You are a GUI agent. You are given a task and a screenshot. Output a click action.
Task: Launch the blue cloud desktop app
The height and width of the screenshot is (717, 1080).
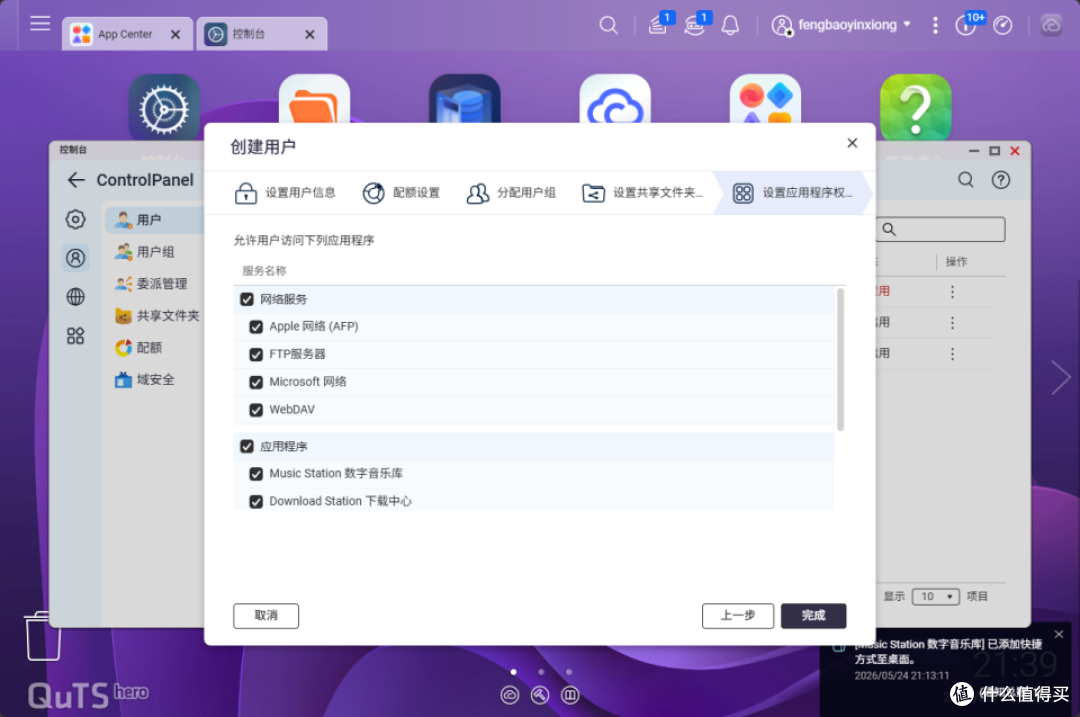tap(615, 99)
